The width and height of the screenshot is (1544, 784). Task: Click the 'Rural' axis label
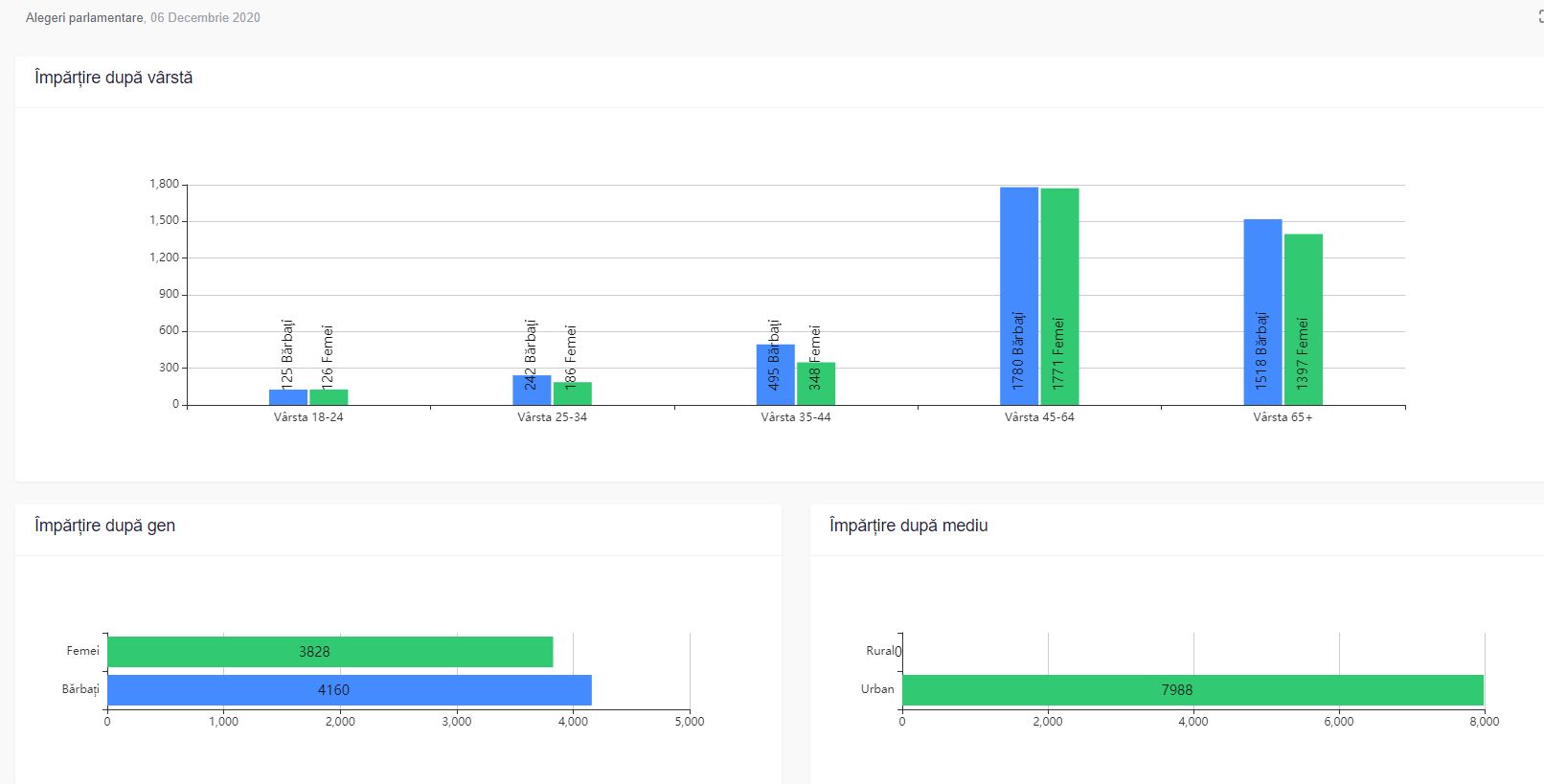[x=879, y=651]
